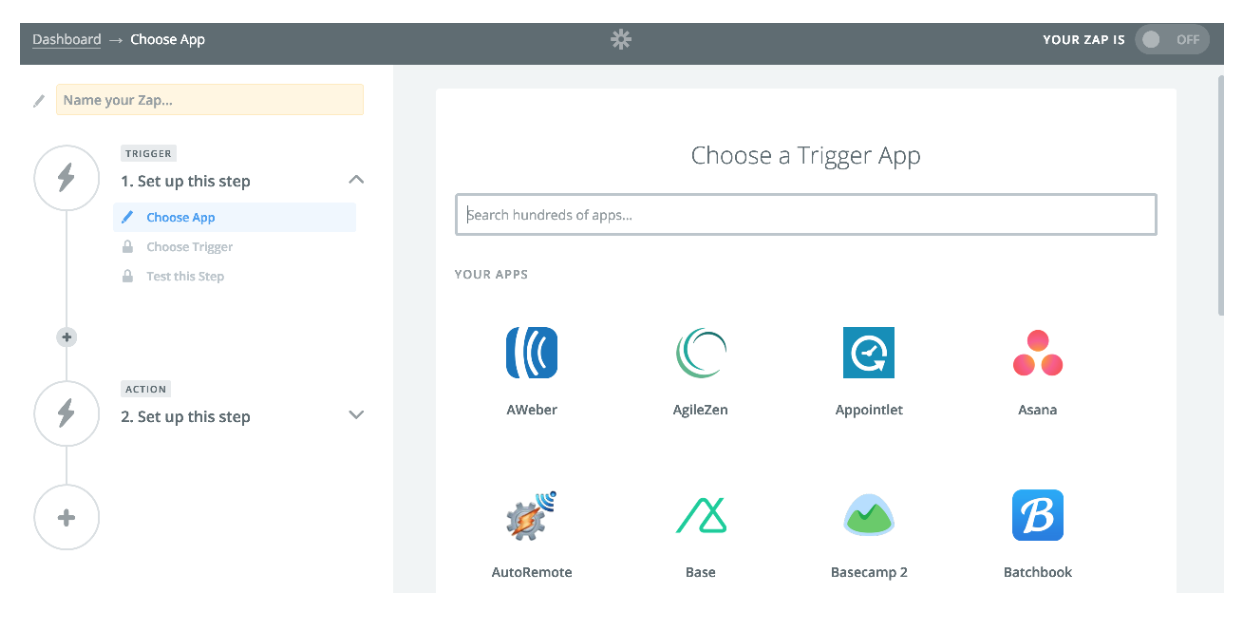This screenshot has height=625, width=1245.
Task: Select the AgileZen app icon
Action: pos(700,352)
